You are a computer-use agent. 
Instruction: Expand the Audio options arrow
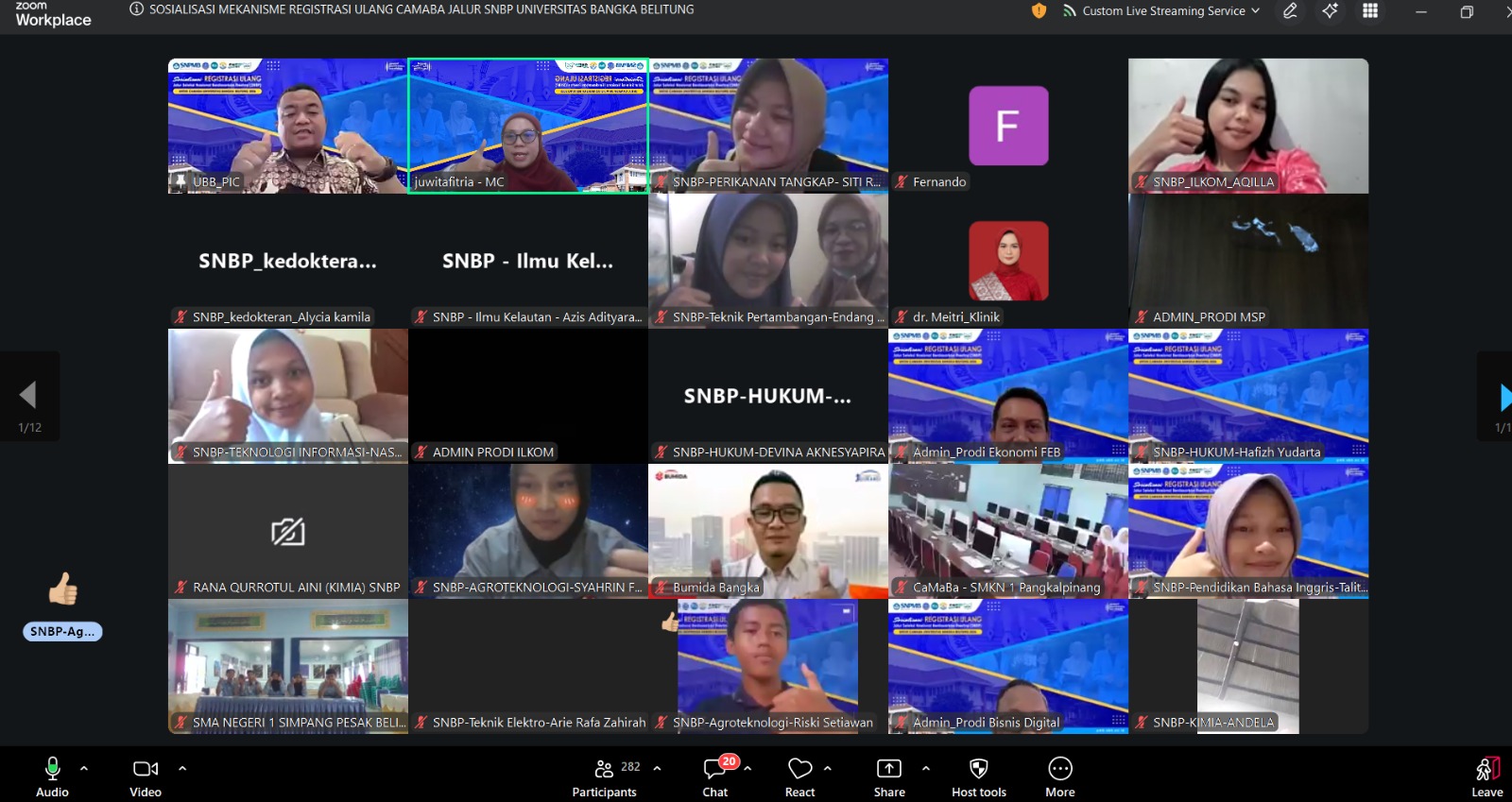click(84, 768)
